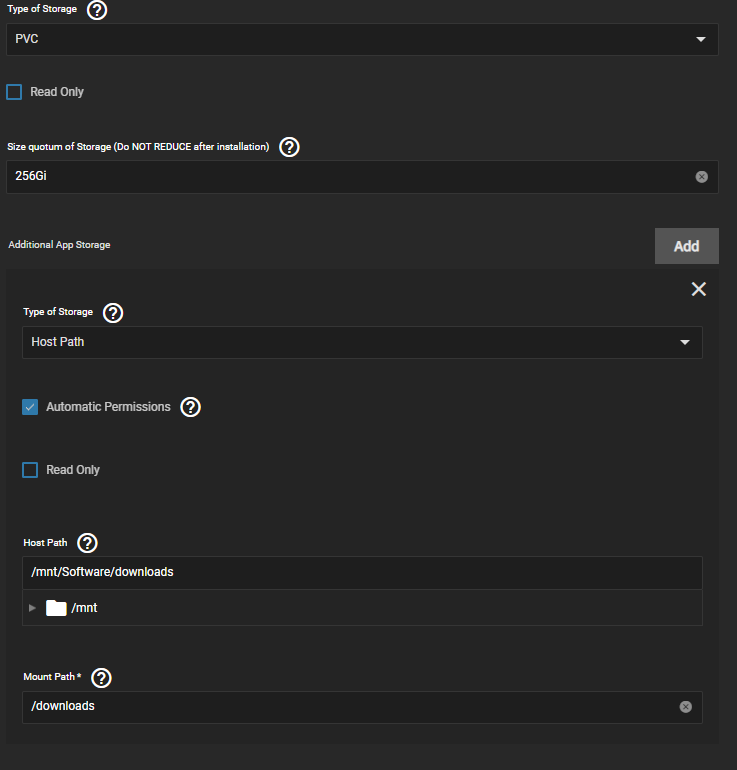Show help for Size quotum of Storage

[289, 147]
